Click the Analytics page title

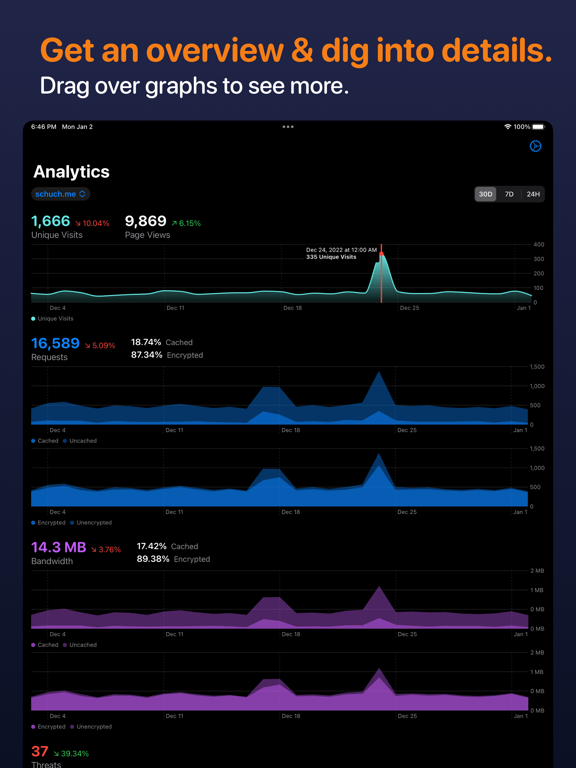coord(72,172)
